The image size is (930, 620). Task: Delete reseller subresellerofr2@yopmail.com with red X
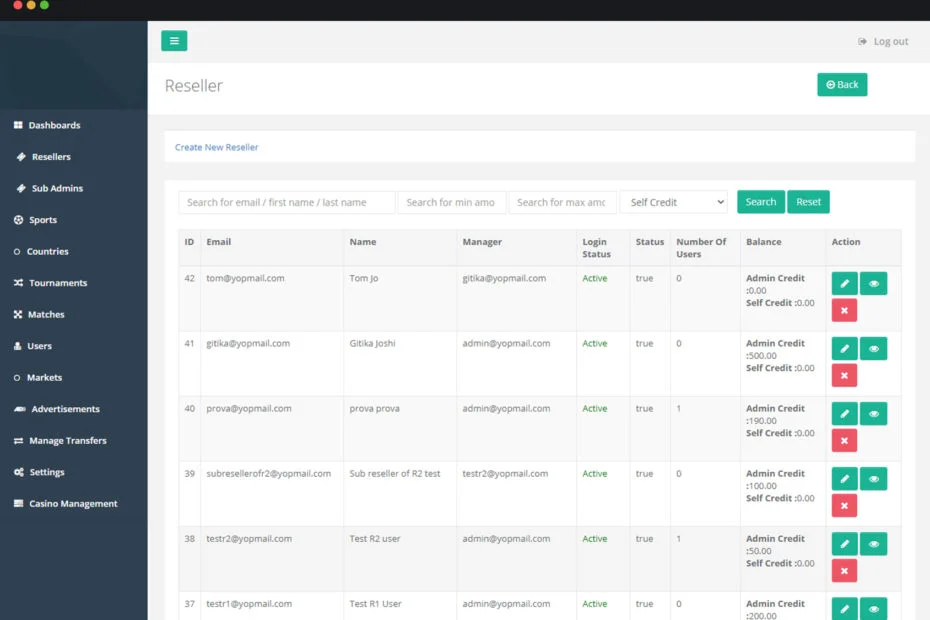[x=844, y=505]
